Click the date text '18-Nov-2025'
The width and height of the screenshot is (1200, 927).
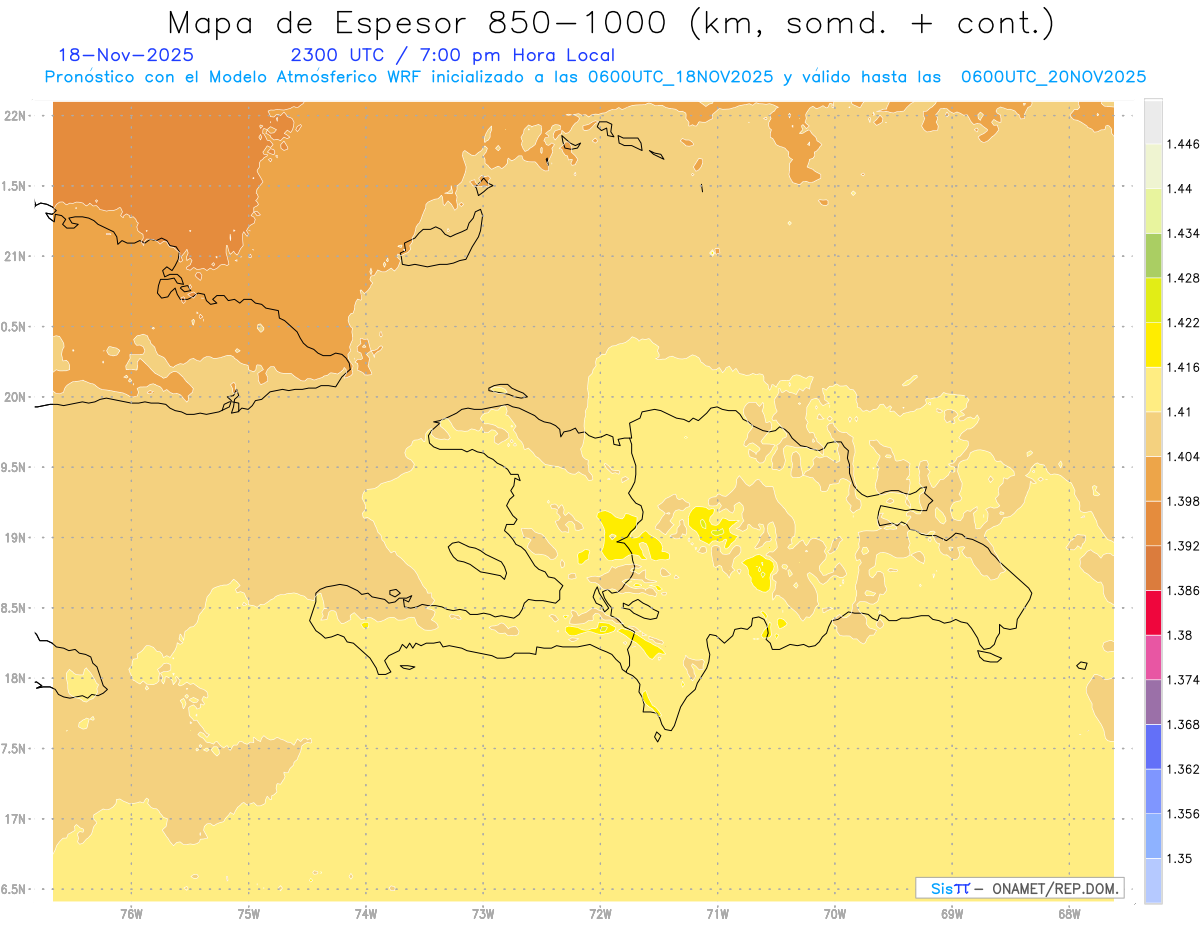[x=126, y=55]
